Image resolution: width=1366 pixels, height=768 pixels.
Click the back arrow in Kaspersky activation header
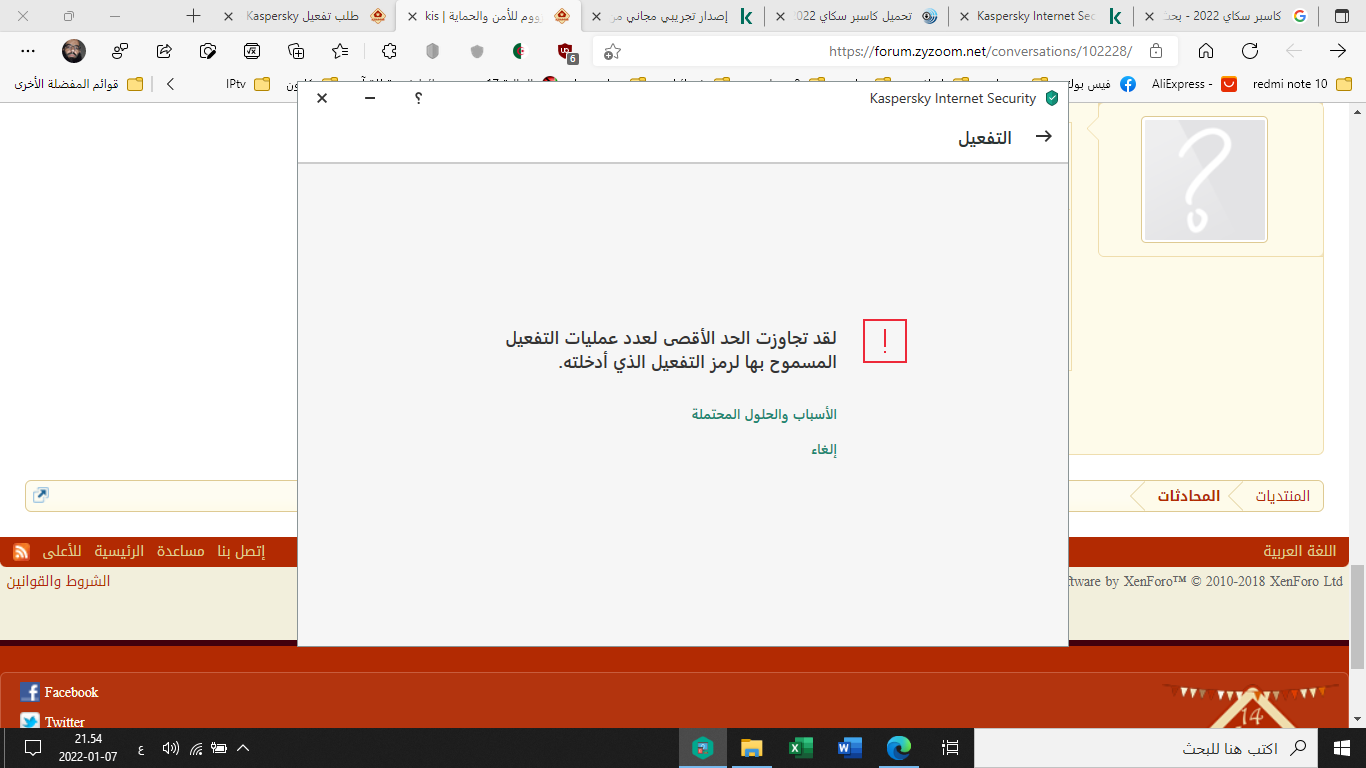[x=1043, y=136]
